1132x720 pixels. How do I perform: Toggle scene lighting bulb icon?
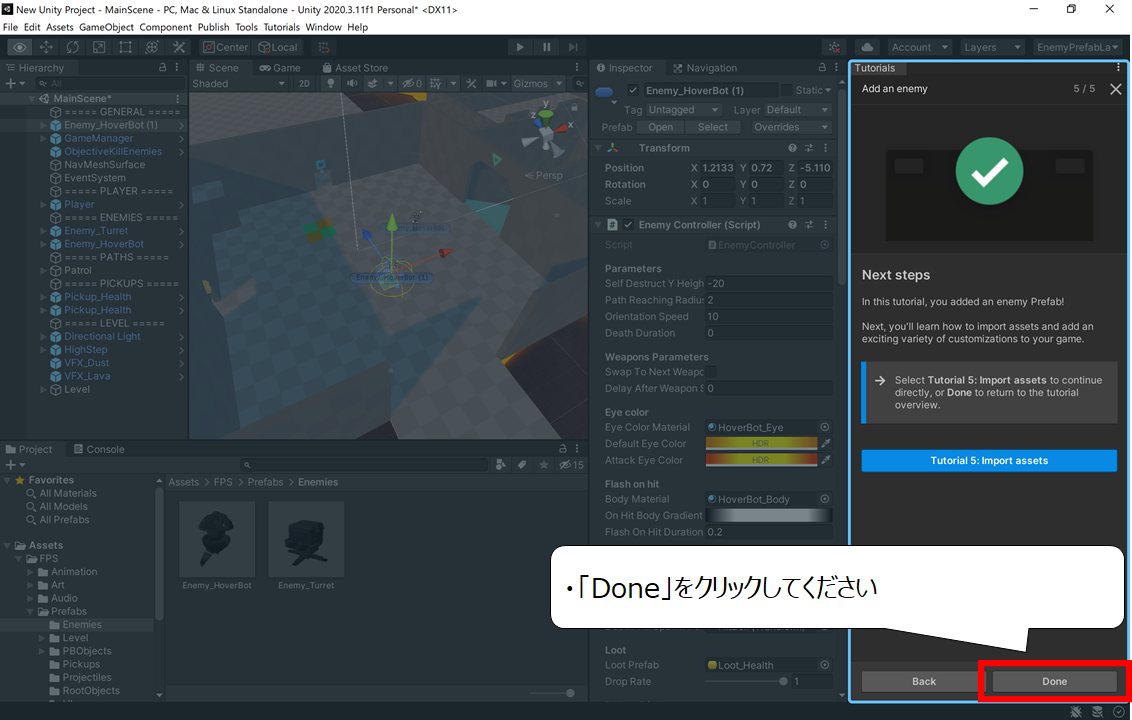click(331, 84)
